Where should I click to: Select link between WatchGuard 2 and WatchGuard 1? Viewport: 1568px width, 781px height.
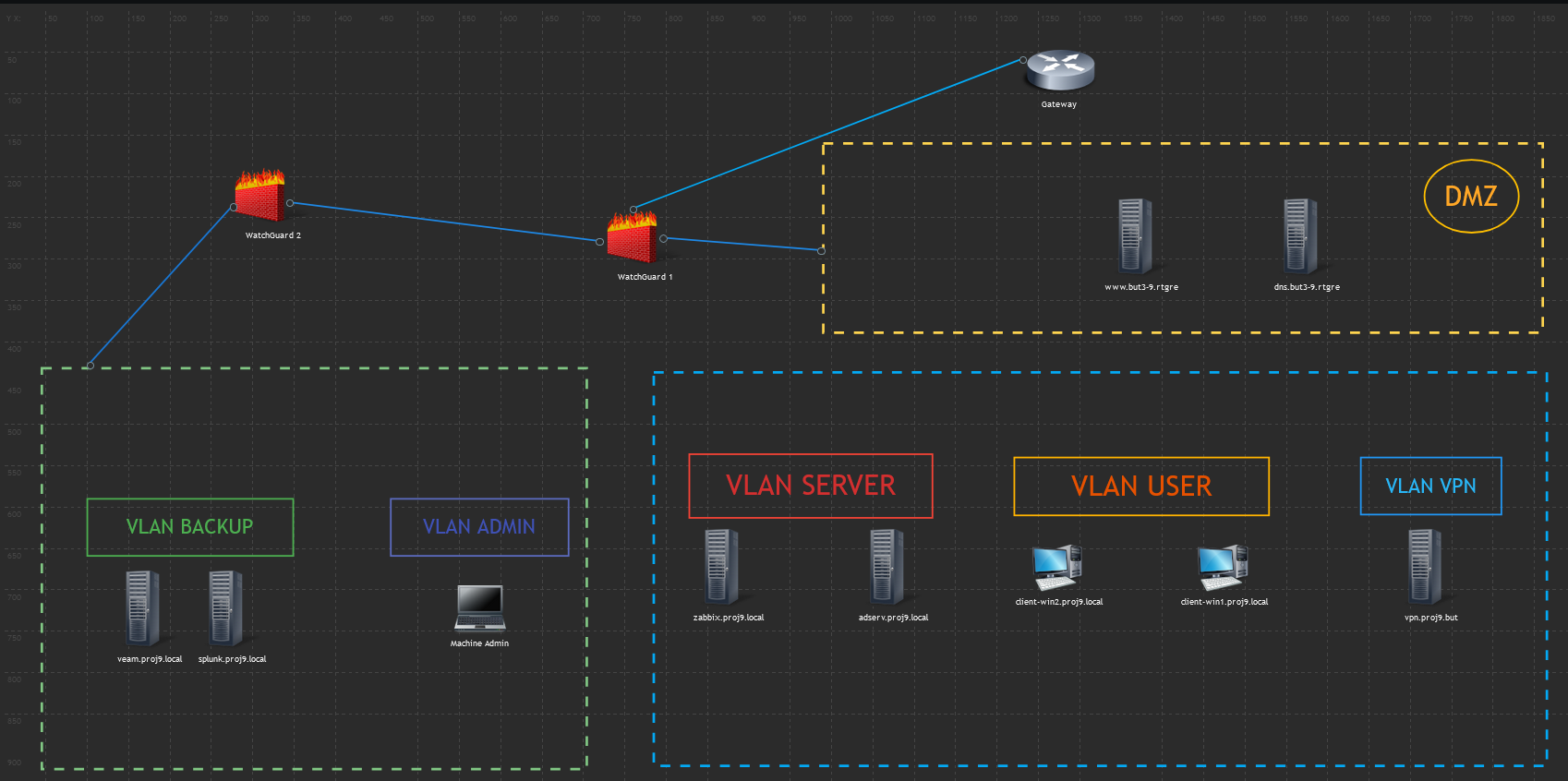coord(445,222)
